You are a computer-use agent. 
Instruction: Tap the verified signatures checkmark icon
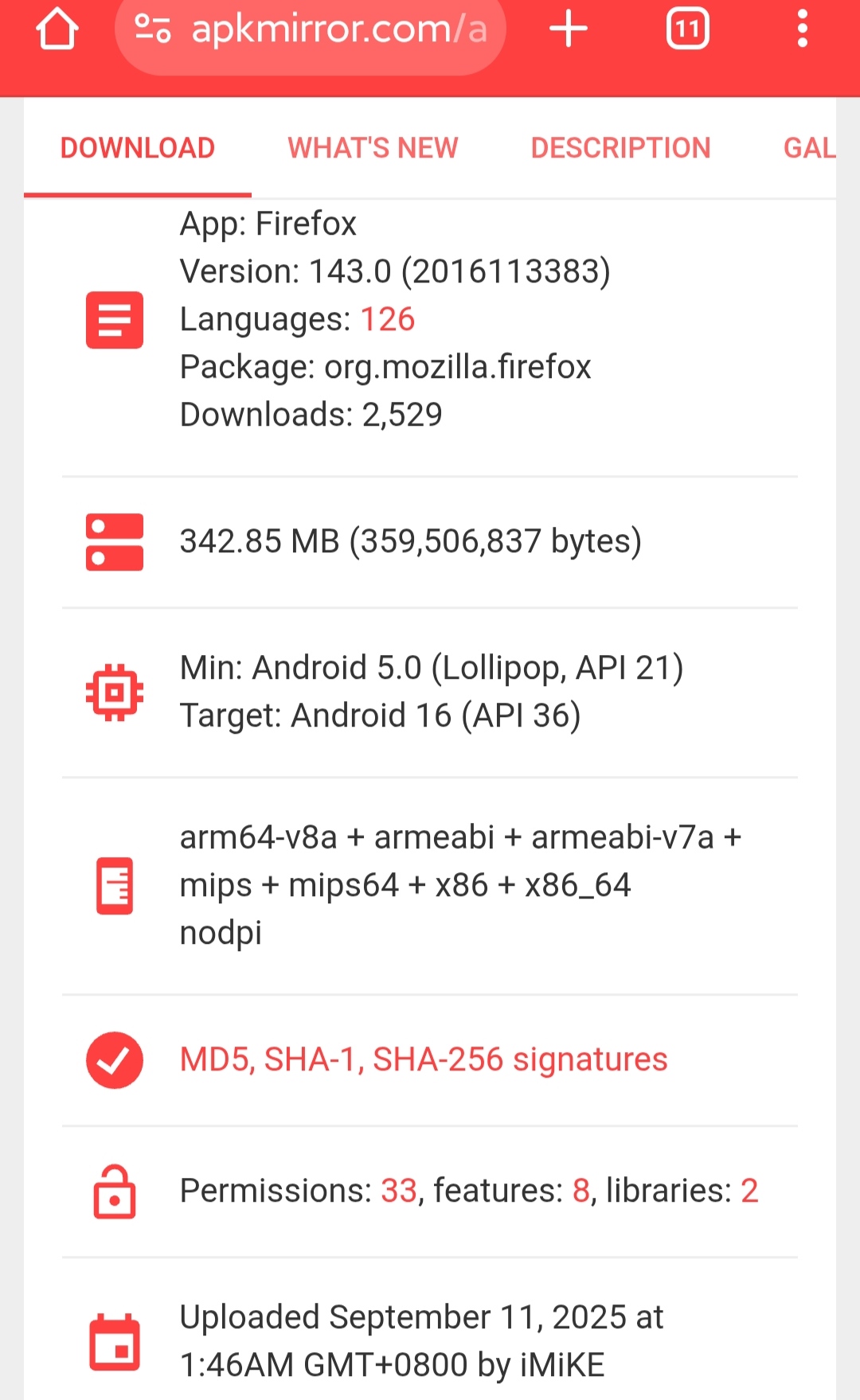coord(115,1060)
